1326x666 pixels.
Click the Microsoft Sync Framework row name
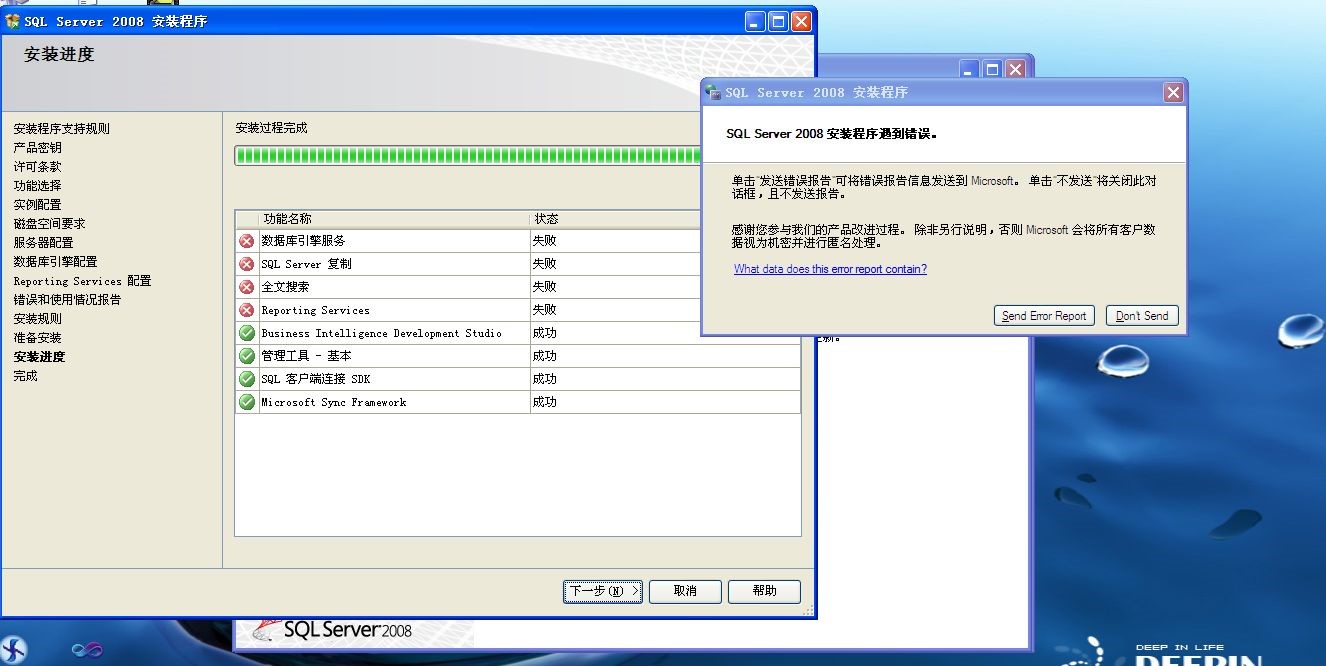333,402
